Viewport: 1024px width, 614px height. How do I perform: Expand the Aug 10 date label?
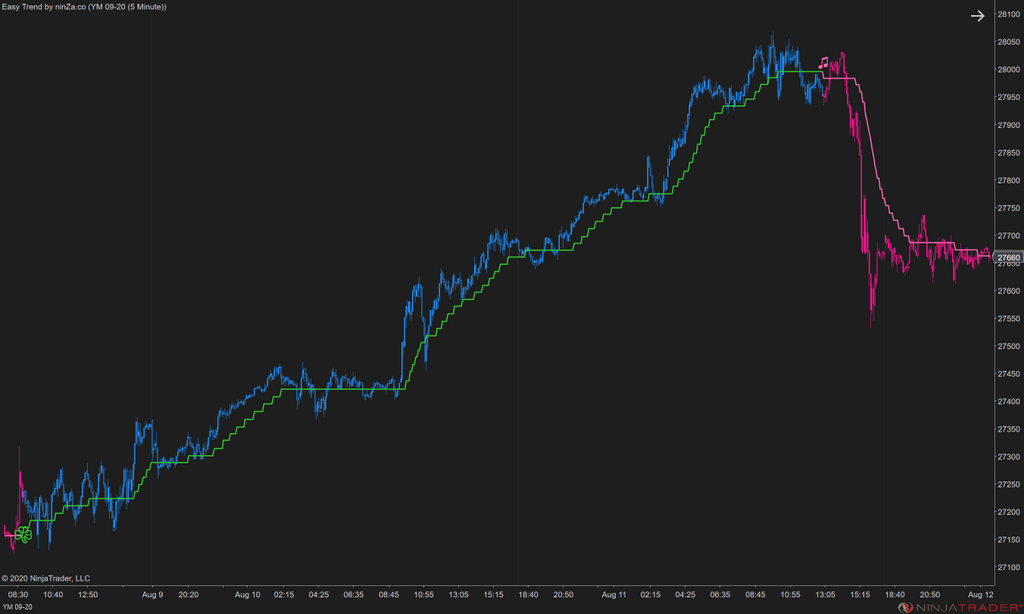246,593
